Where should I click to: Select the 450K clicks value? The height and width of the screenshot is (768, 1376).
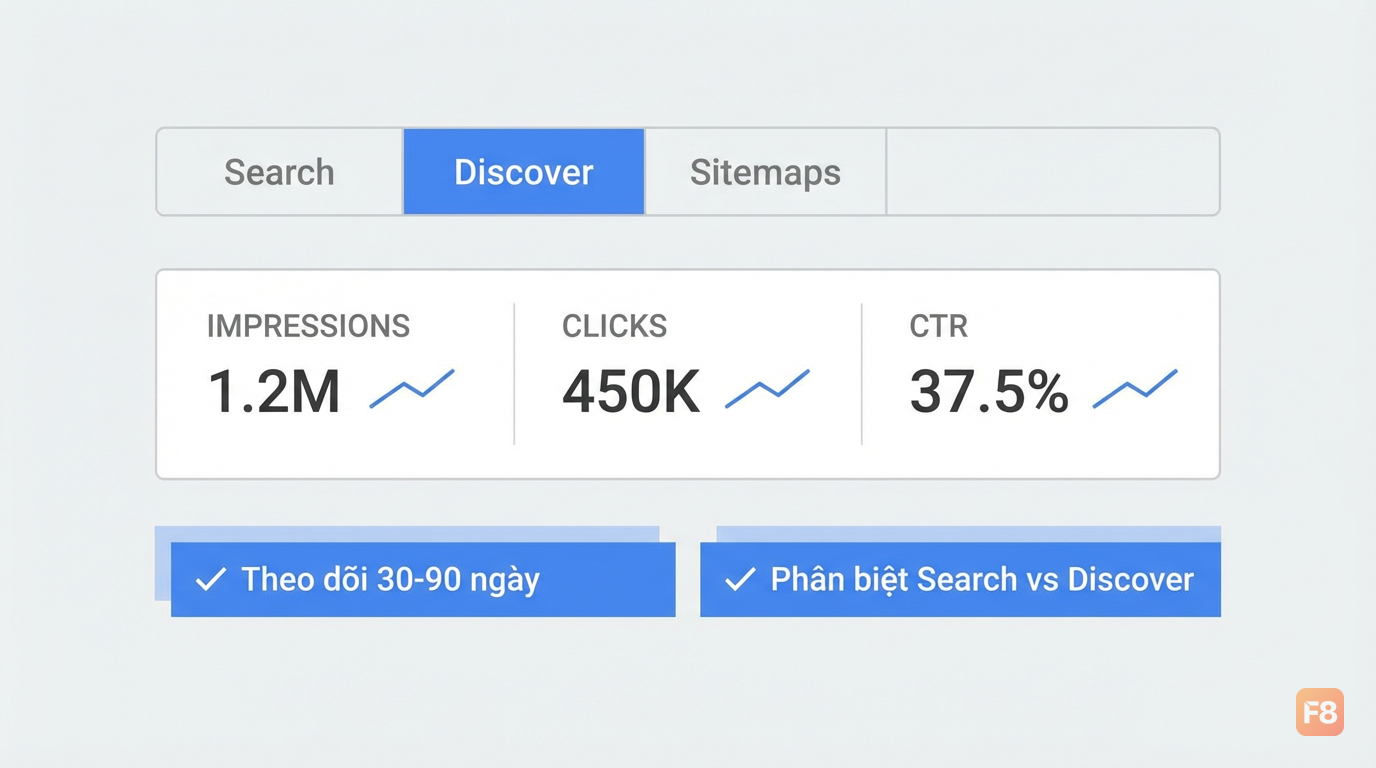[x=631, y=391]
